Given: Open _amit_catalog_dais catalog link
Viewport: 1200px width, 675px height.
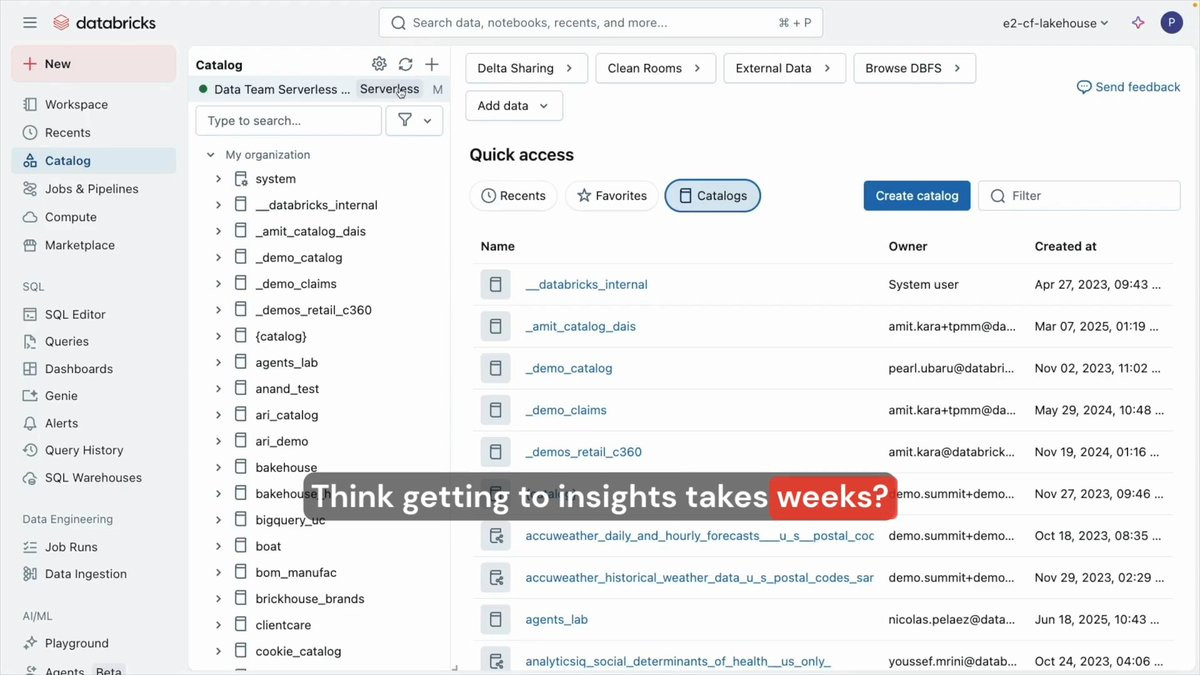Looking at the screenshot, I should click(x=580, y=326).
